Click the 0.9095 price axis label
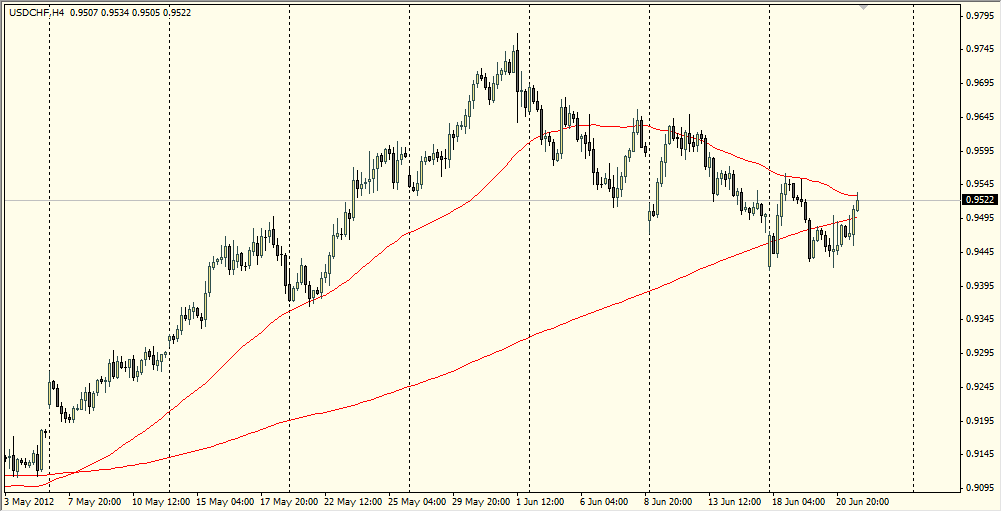Screen dimensions: 1002x512 pyautogui.click(x=982, y=488)
